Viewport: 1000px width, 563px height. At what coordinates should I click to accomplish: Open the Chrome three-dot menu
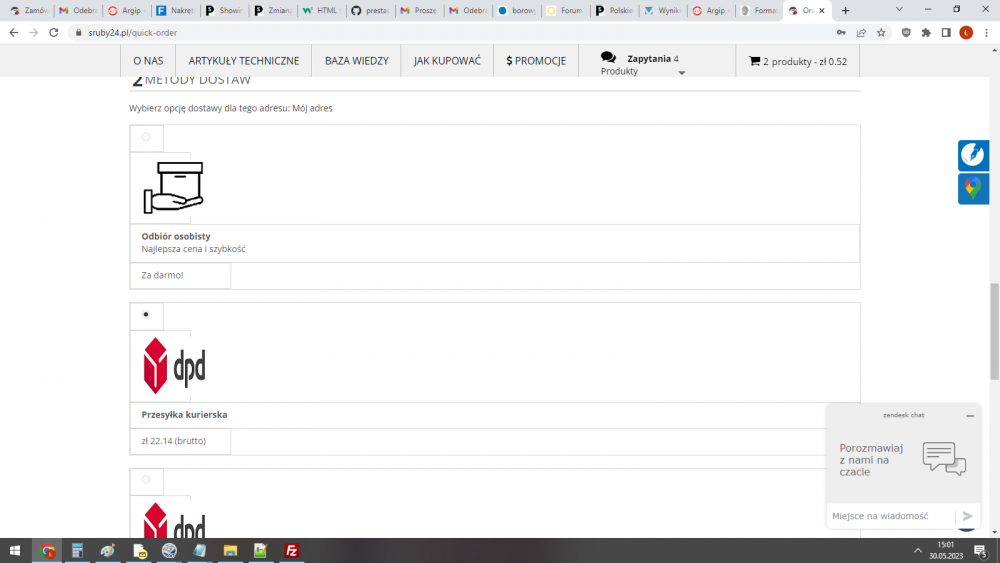pos(987,33)
